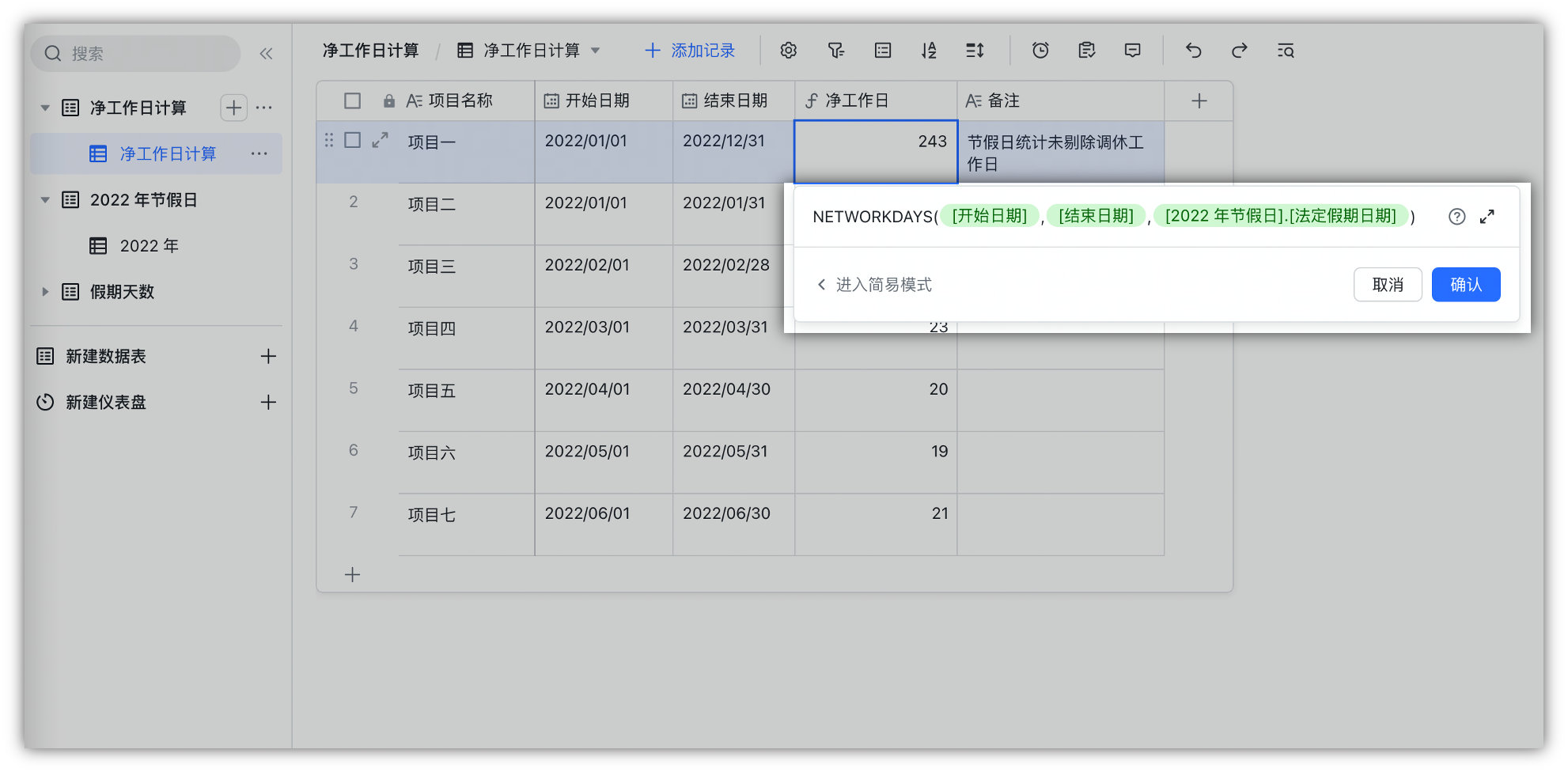Screen dimensions: 1568x772
Task: Open record search with the magnifier icon
Action: pyautogui.click(x=1286, y=50)
